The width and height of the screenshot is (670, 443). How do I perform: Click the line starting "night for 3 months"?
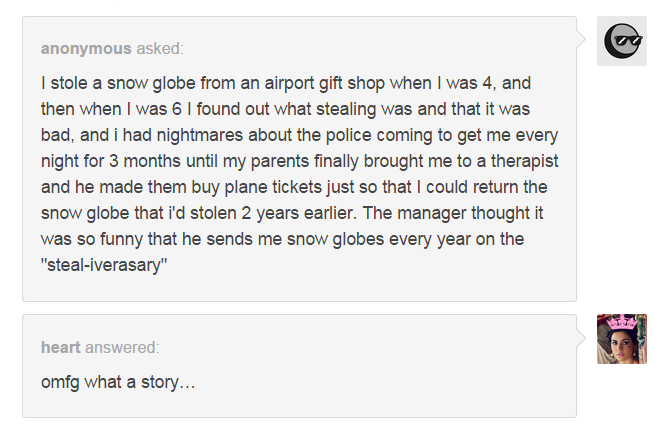[299, 160]
